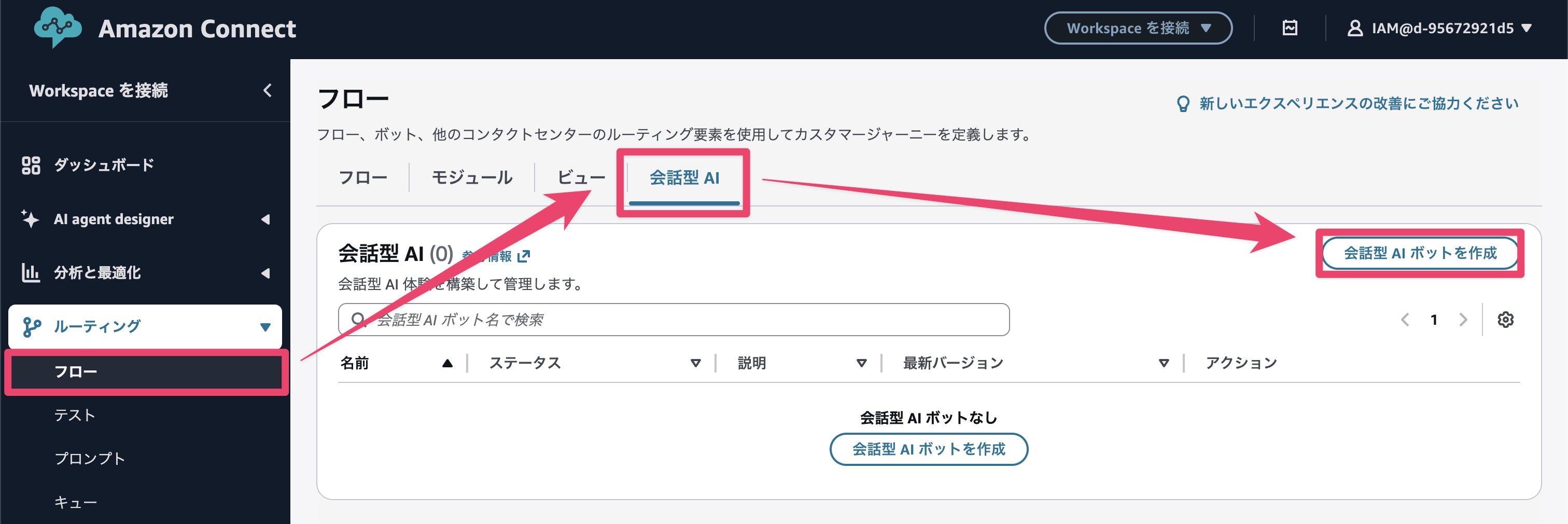Collapse the Workspace sidebar with chevron
Screen dimensions: 1568x524
(267, 90)
